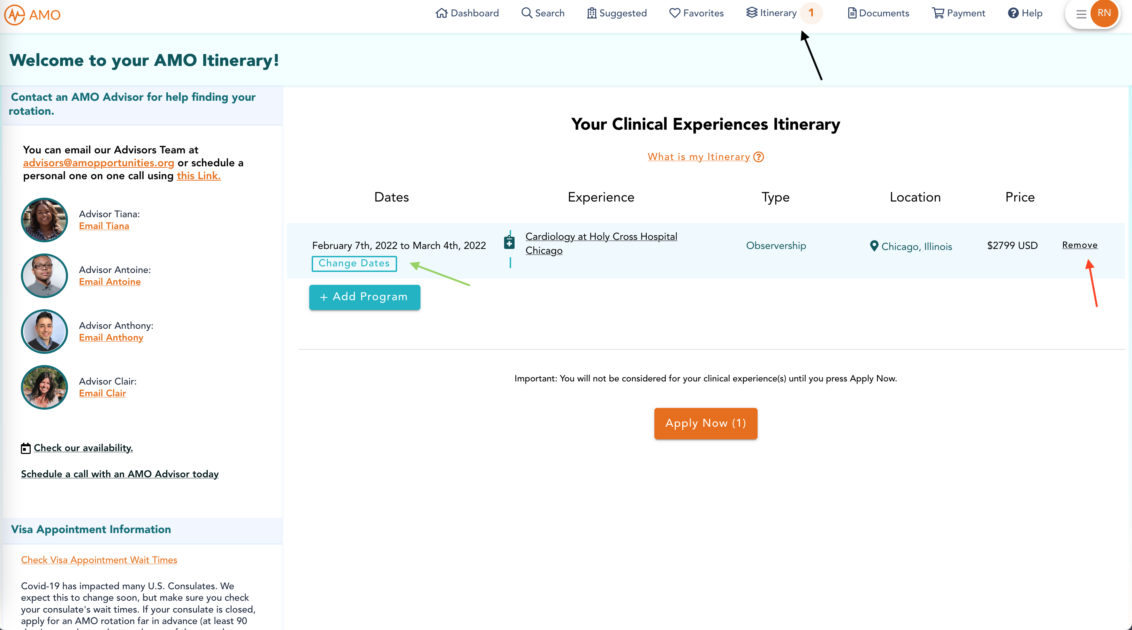
Task: Click Advisor Tiana's photo
Action: click(44, 219)
